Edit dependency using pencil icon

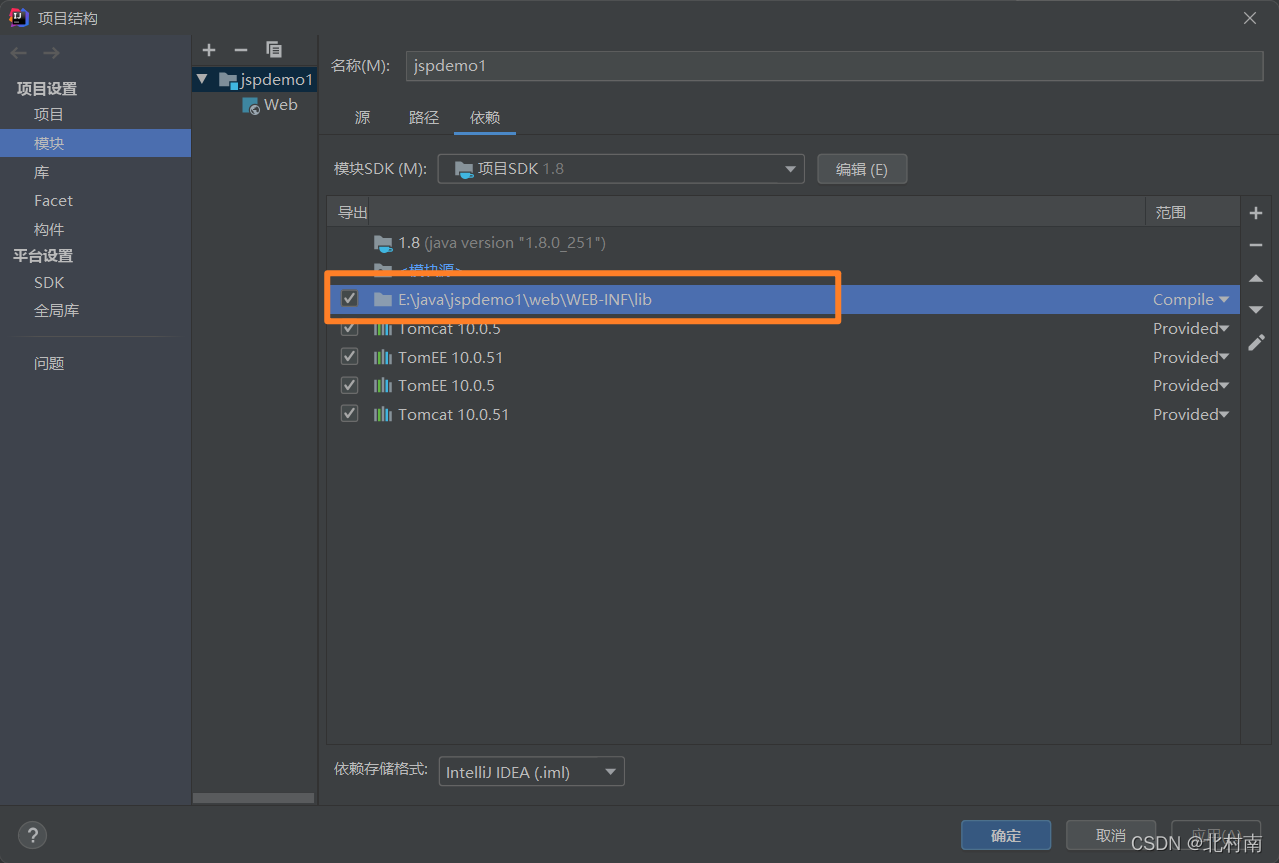(x=1257, y=342)
